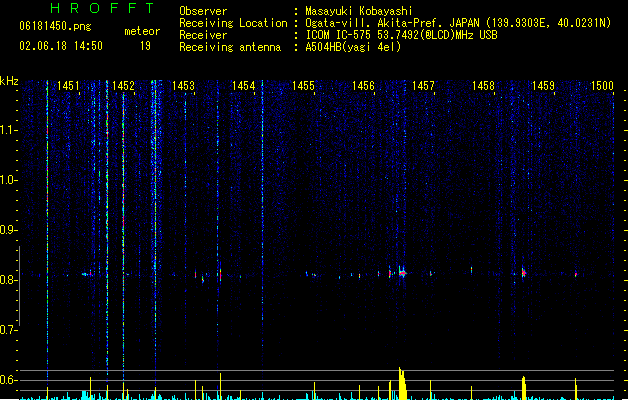
Task: Click the meteor count value 19
Action: coord(145,46)
